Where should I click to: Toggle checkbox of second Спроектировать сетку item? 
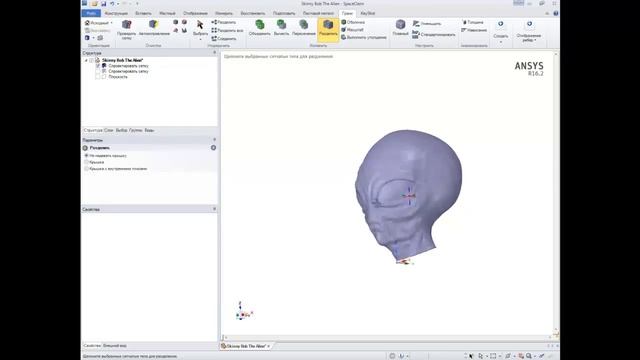pos(98,71)
